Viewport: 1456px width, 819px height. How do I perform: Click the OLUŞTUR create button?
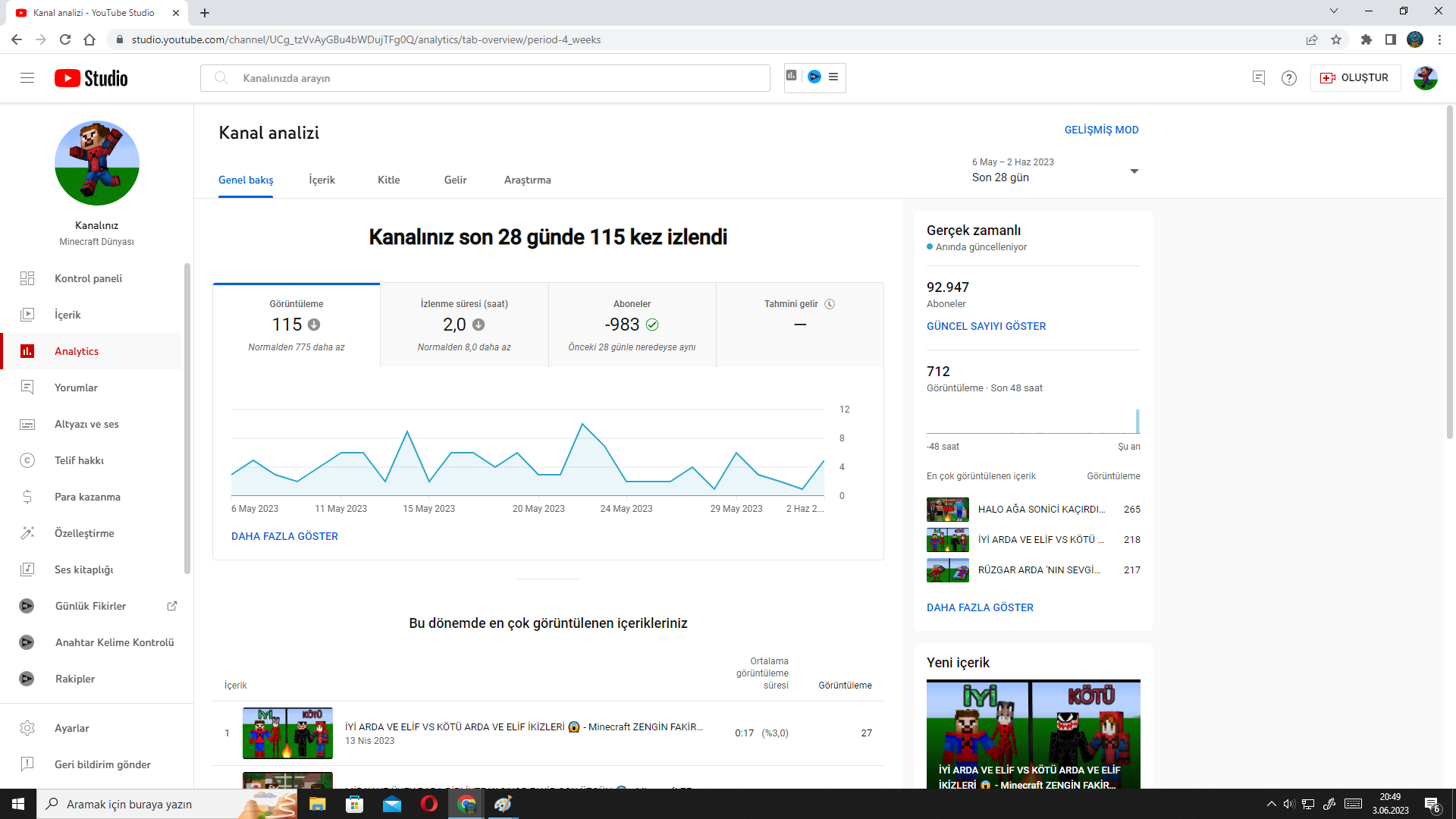1355,78
